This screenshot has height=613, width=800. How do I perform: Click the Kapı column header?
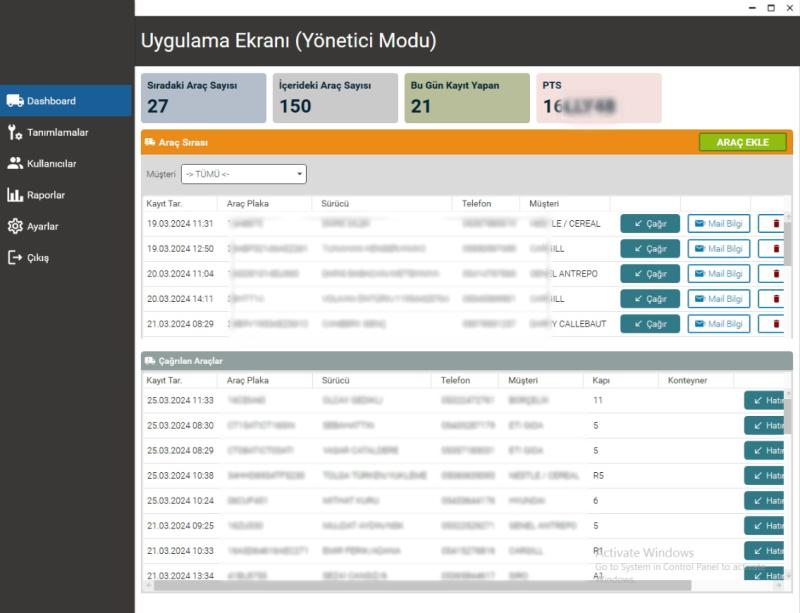point(602,380)
